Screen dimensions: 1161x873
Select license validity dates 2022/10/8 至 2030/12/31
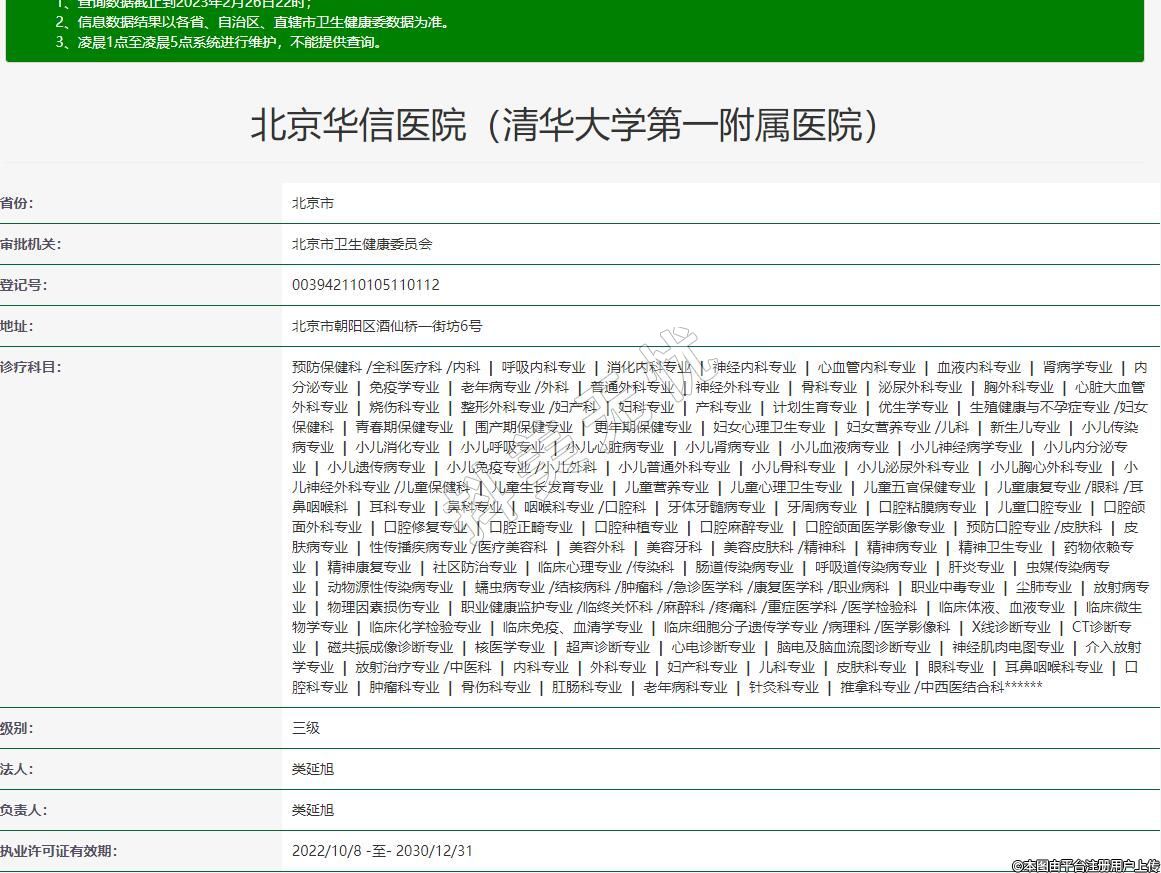tap(382, 851)
